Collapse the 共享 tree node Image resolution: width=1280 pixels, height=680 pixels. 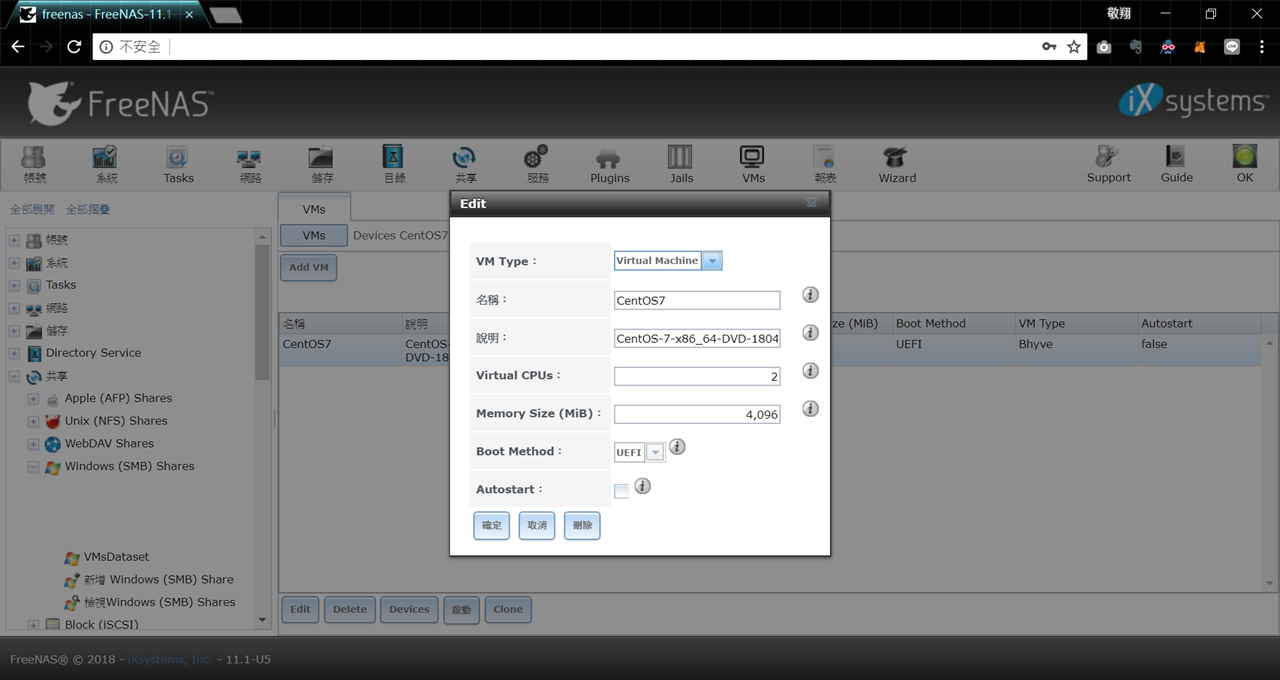point(14,377)
